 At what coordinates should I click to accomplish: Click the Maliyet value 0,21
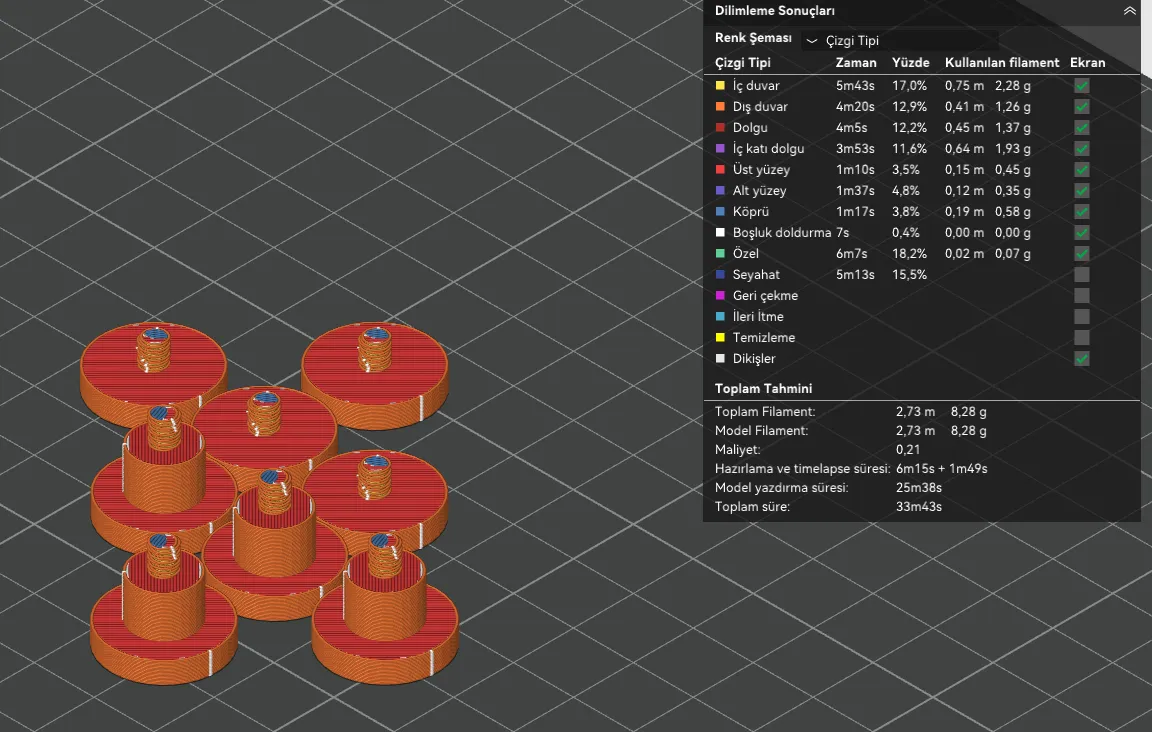click(x=907, y=450)
